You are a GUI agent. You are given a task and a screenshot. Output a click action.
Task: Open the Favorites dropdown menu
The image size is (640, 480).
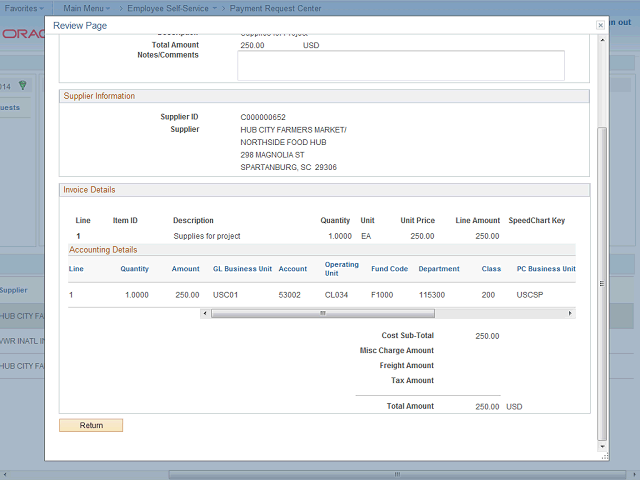click(x=24, y=7)
